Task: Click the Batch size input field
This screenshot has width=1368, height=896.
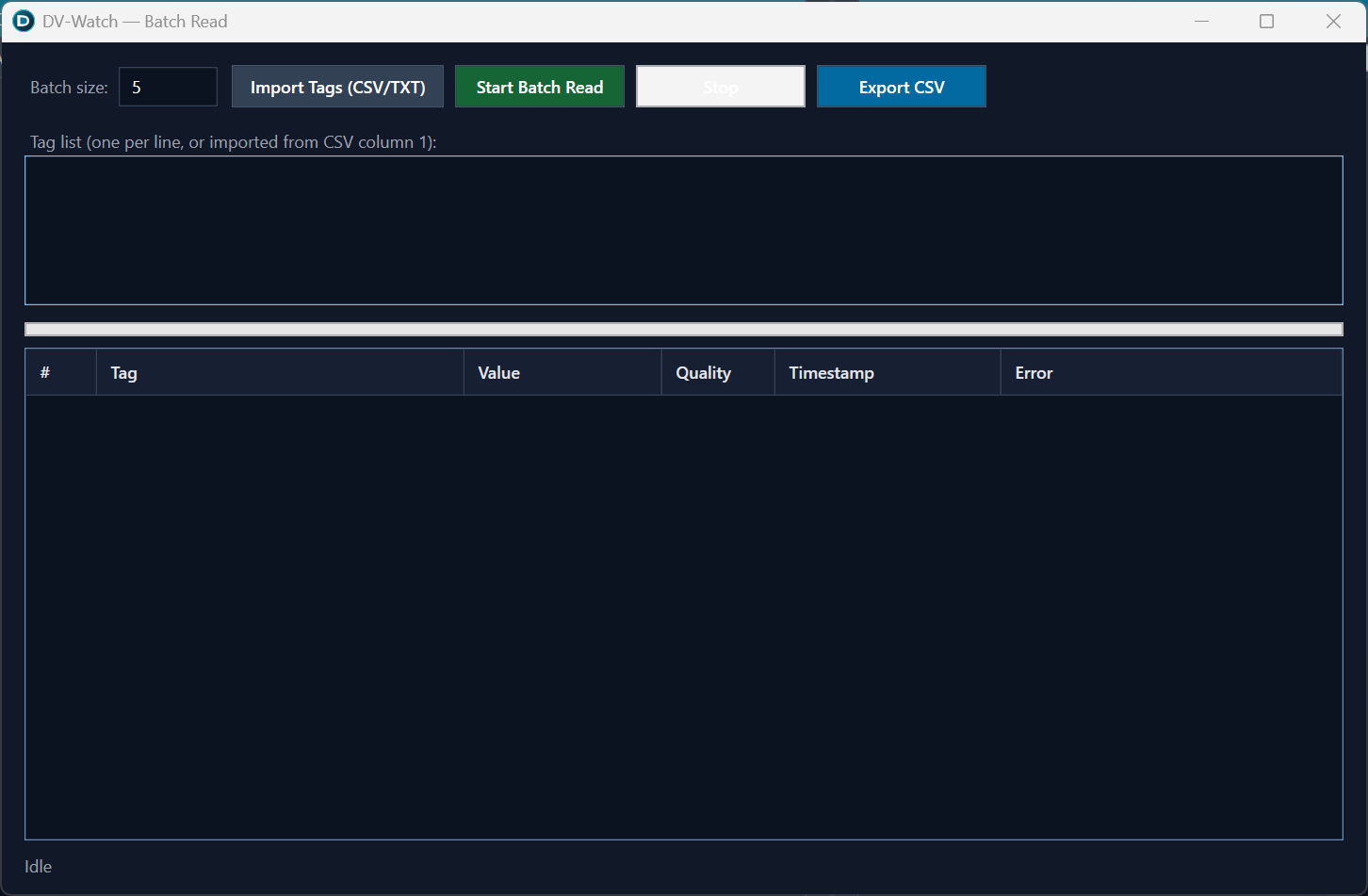Action: point(168,87)
